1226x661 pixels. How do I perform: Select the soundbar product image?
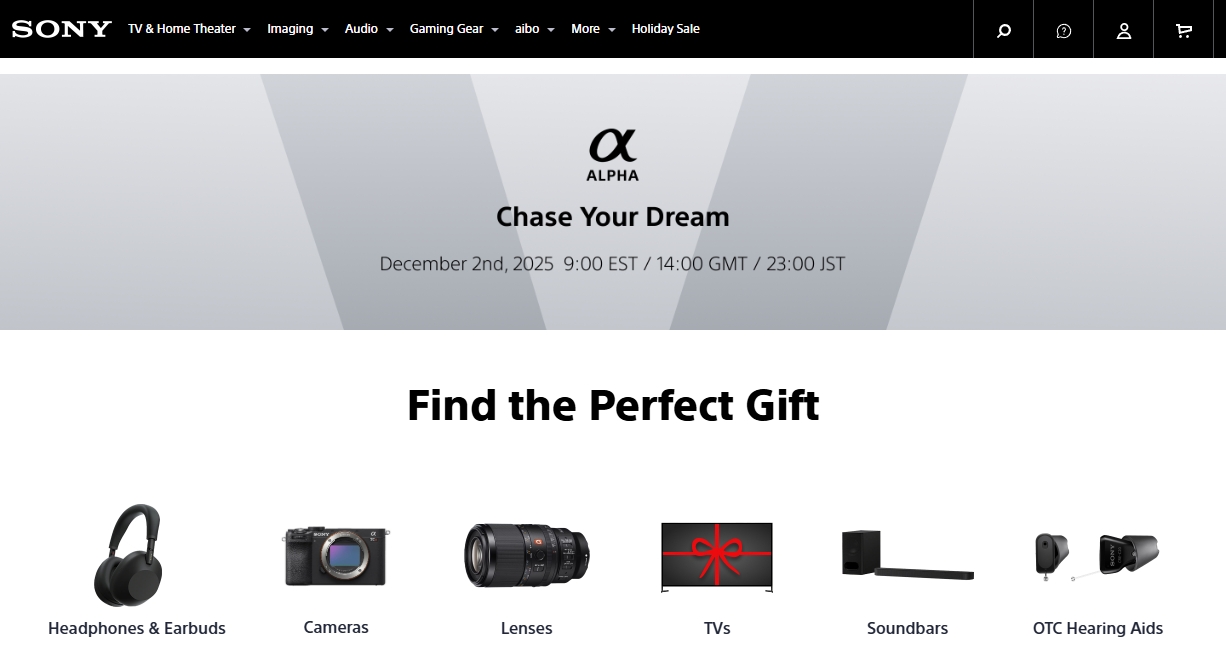[907, 555]
